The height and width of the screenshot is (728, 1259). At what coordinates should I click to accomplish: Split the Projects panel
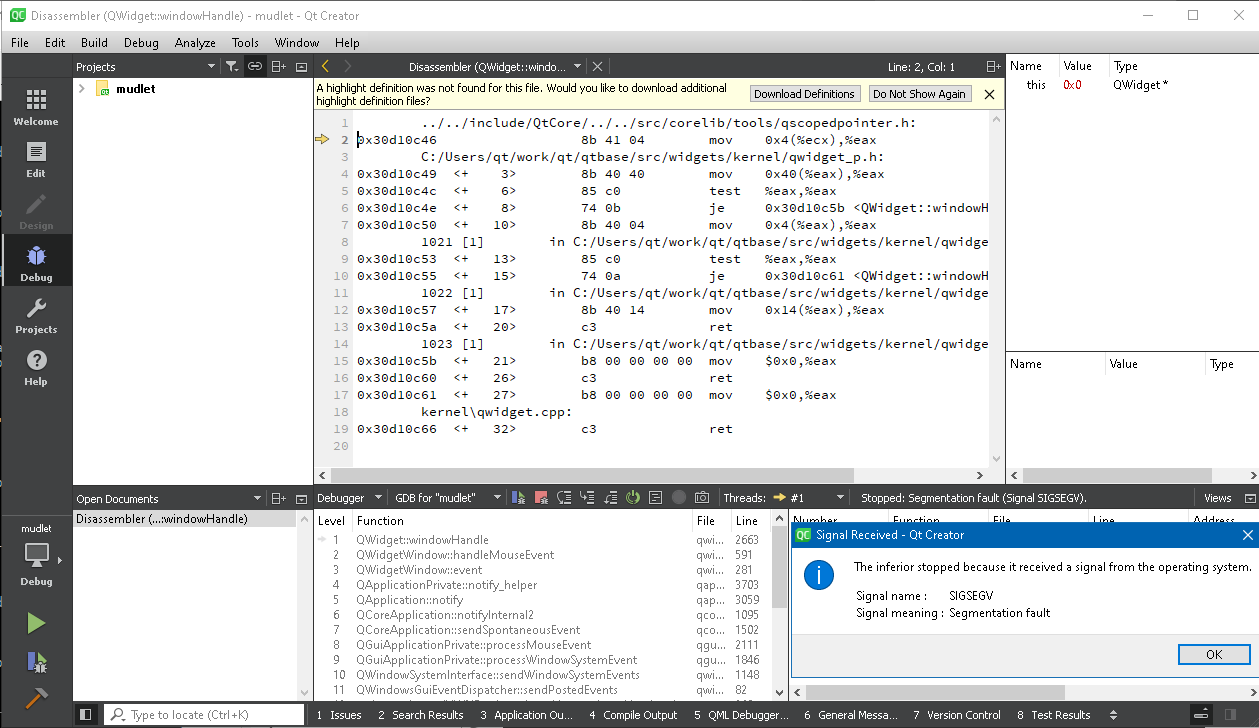click(279, 67)
